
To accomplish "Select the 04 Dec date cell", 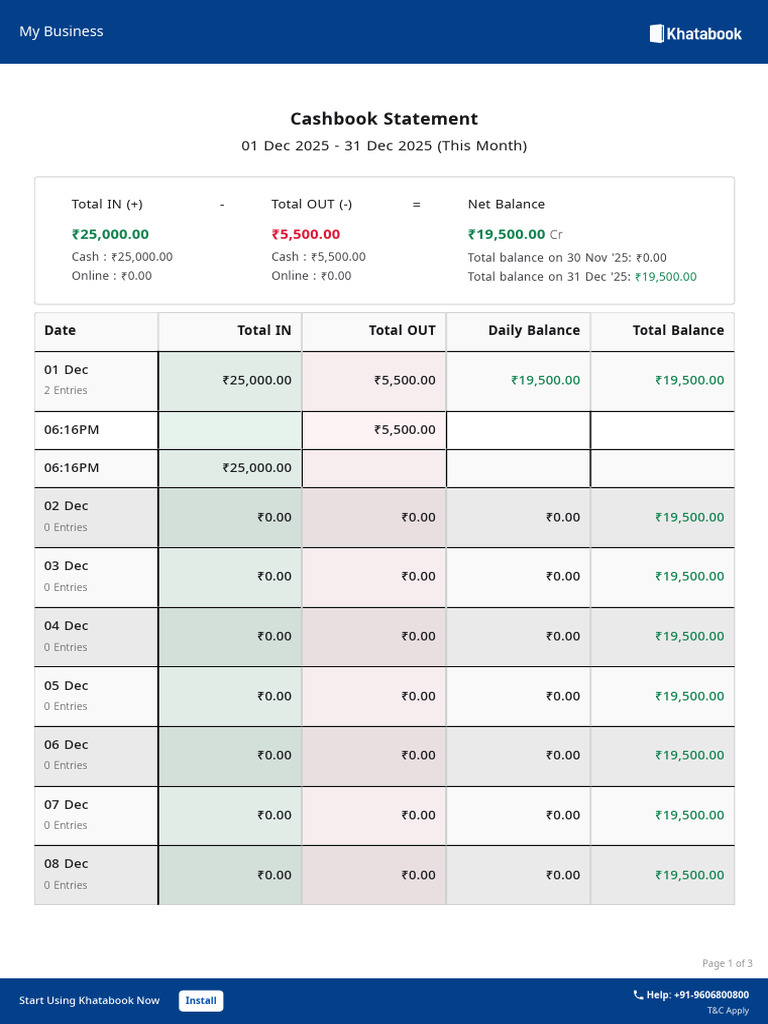I will point(96,637).
